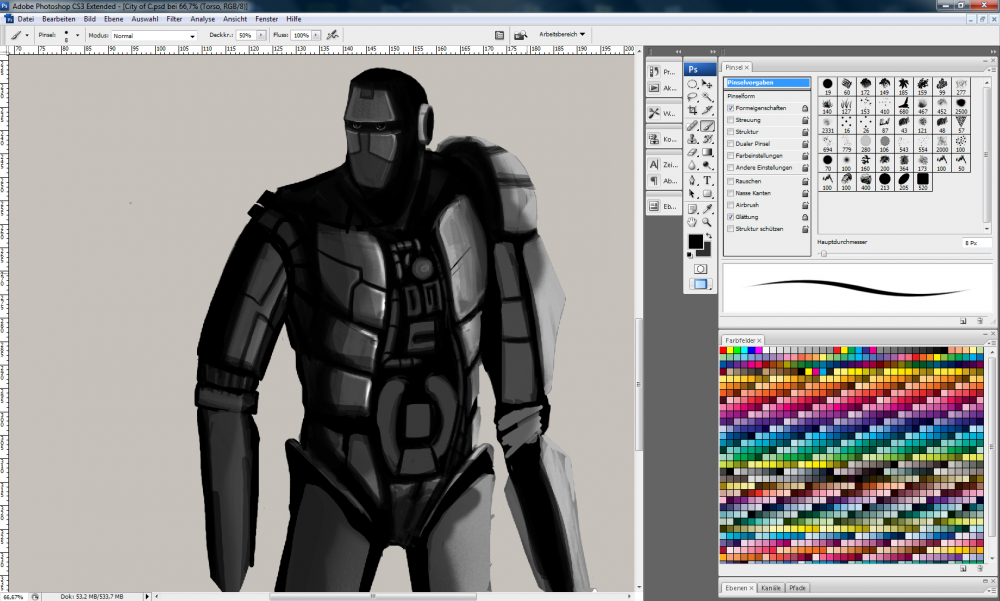Choose the Hand tool
The height and width of the screenshot is (601, 1000).
coord(692,222)
